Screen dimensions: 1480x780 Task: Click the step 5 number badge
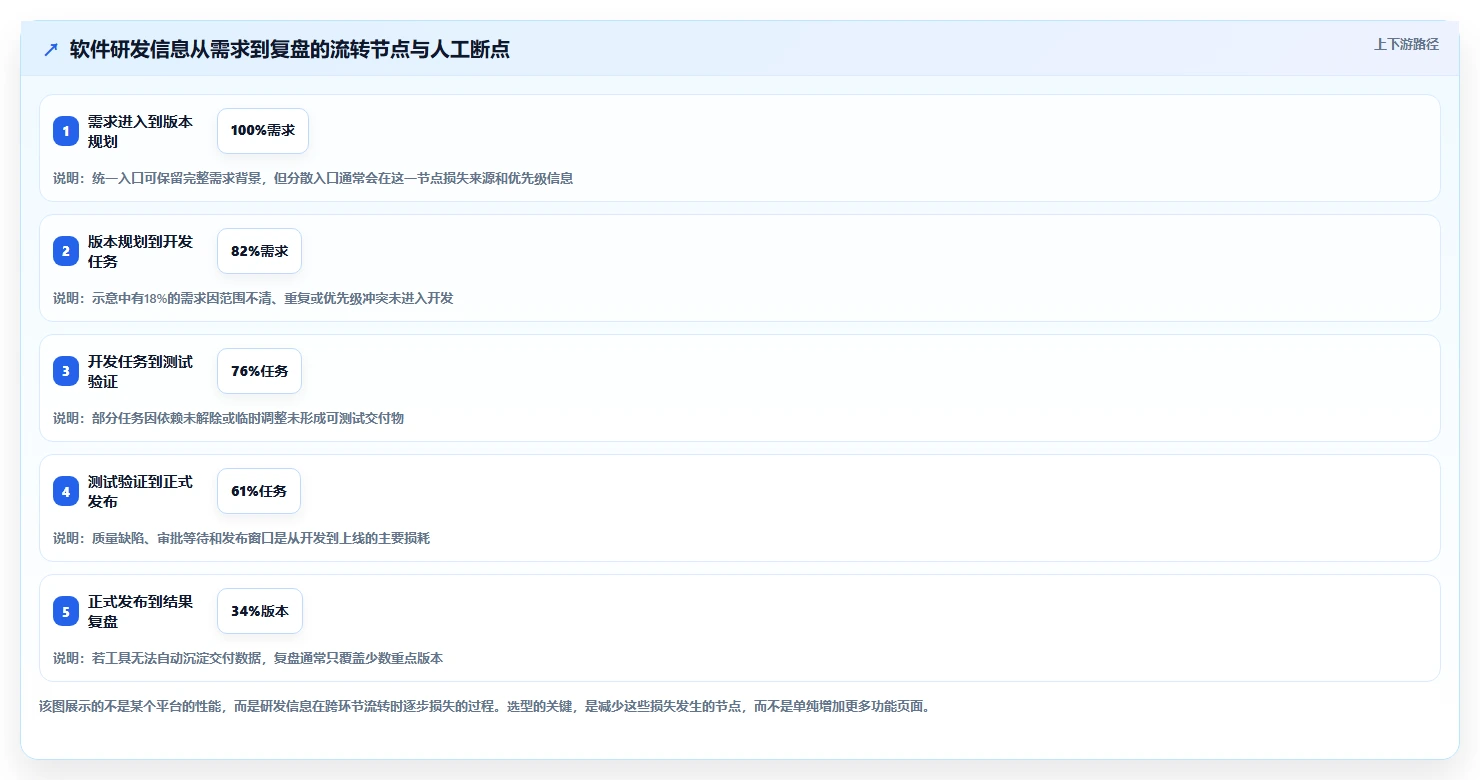(66, 611)
